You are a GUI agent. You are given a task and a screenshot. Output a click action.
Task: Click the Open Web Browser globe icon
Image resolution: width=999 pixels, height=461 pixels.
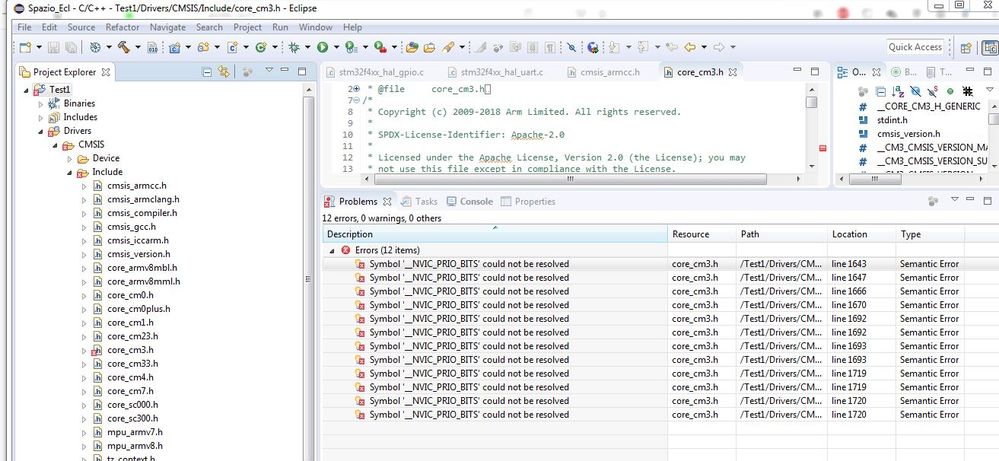(593, 47)
